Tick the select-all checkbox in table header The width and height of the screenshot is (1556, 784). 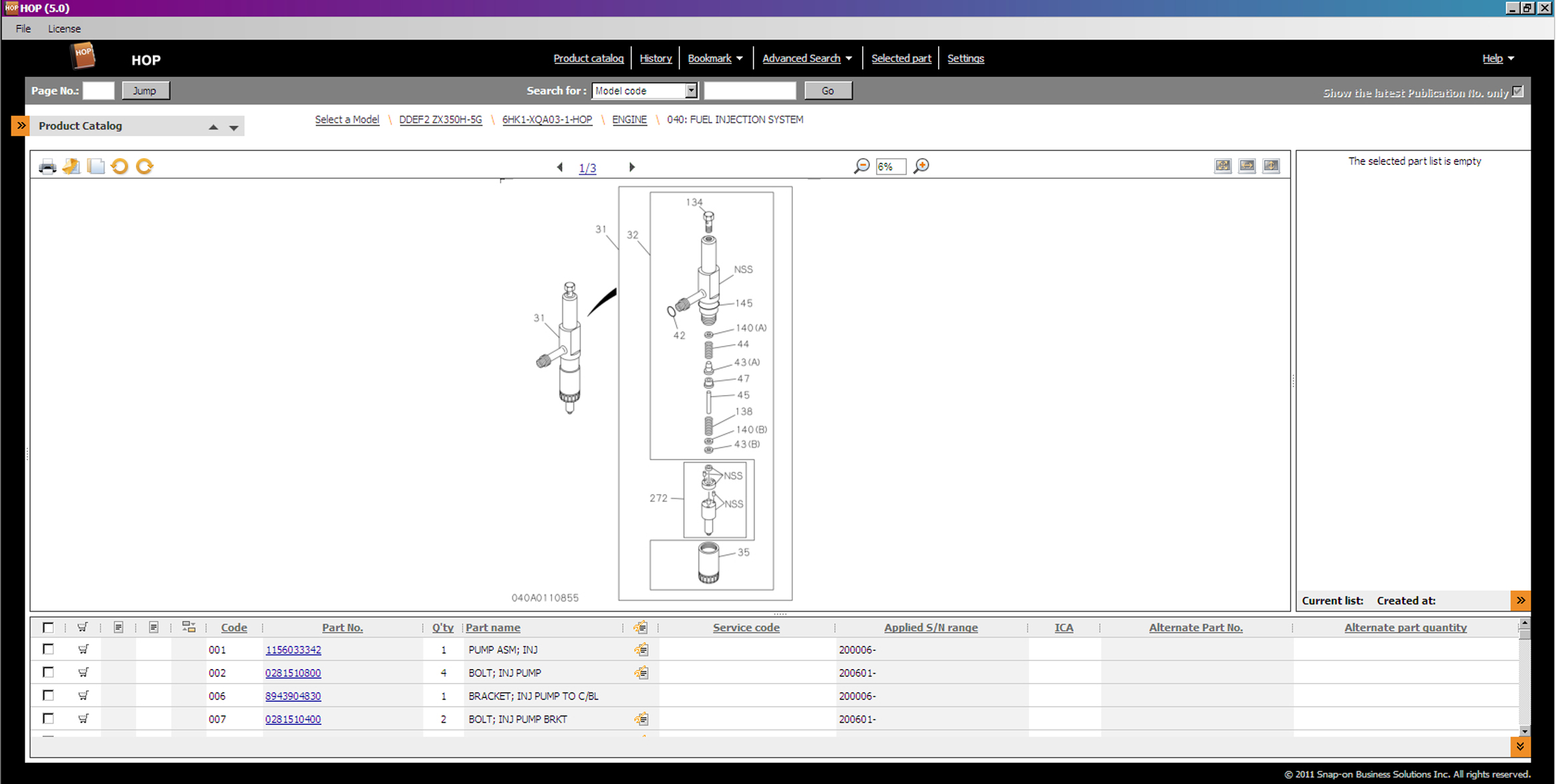[48, 627]
